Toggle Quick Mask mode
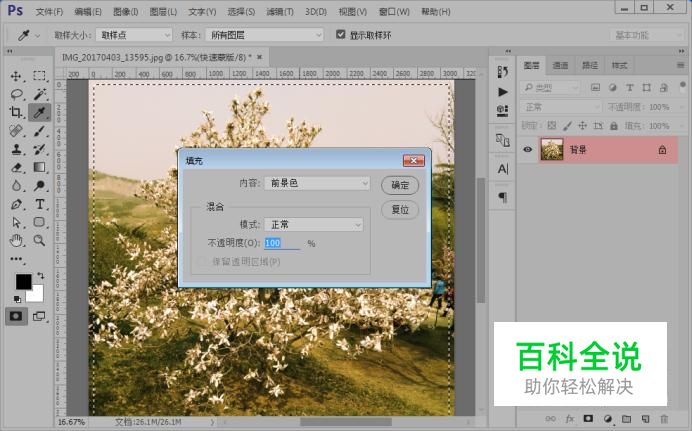Image resolution: width=692 pixels, height=431 pixels. point(16,316)
